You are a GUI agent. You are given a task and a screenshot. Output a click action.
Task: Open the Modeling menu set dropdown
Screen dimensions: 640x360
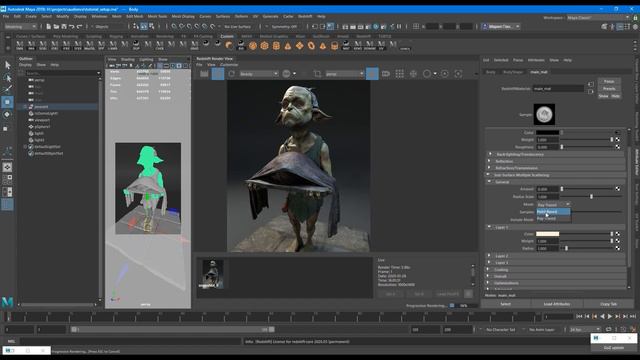click(x=20, y=27)
